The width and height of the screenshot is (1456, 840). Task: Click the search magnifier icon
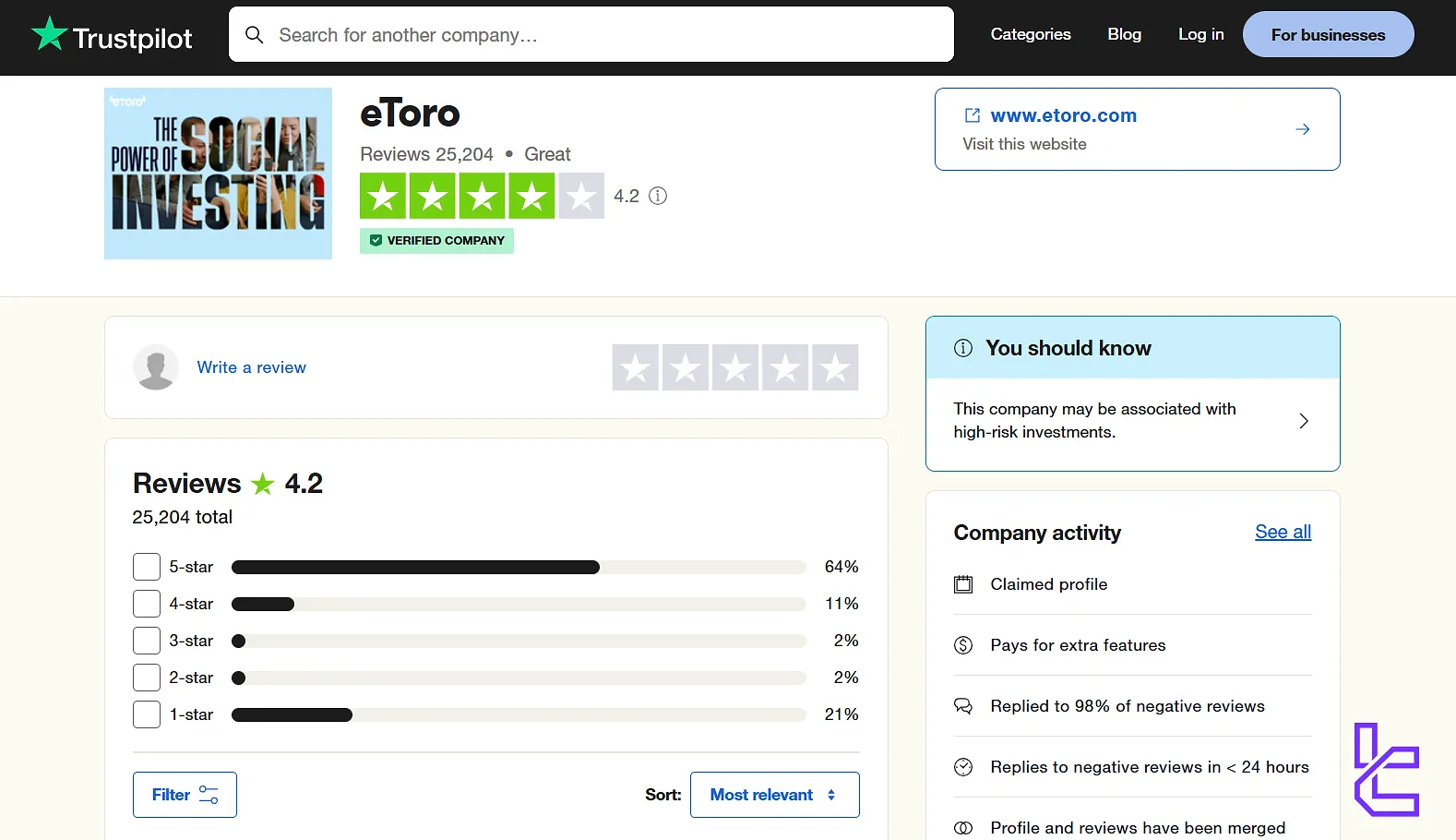(254, 35)
